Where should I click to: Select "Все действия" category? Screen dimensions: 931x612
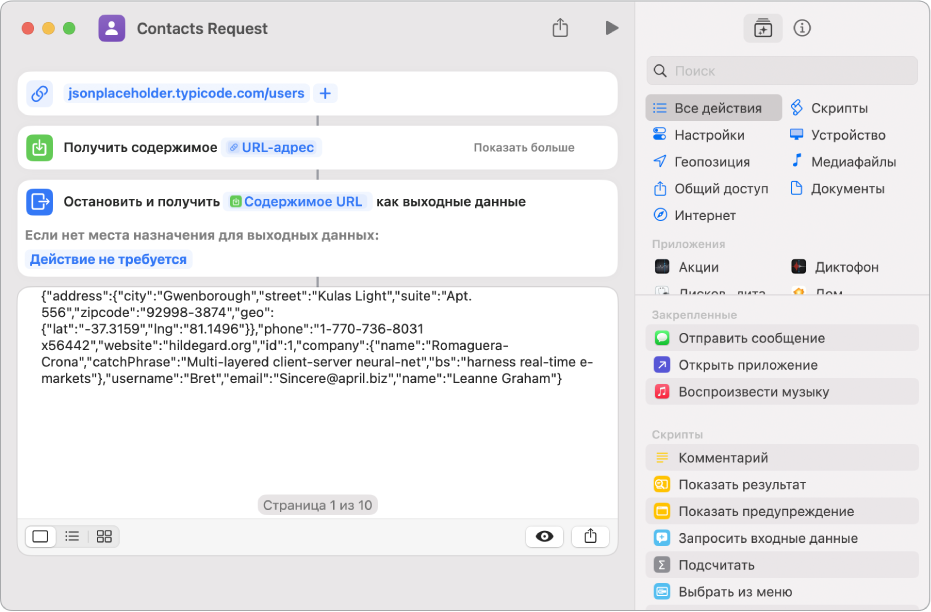pos(714,108)
